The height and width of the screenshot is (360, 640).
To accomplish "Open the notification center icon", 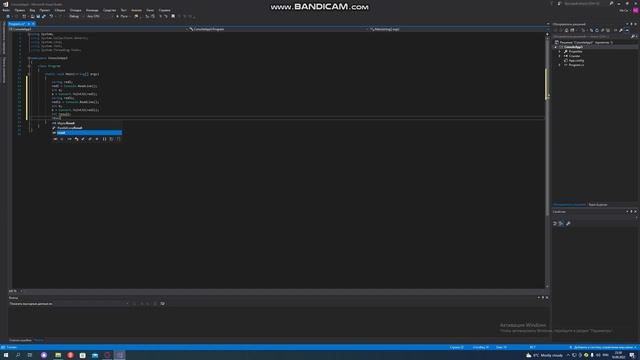I will pos(632,356).
